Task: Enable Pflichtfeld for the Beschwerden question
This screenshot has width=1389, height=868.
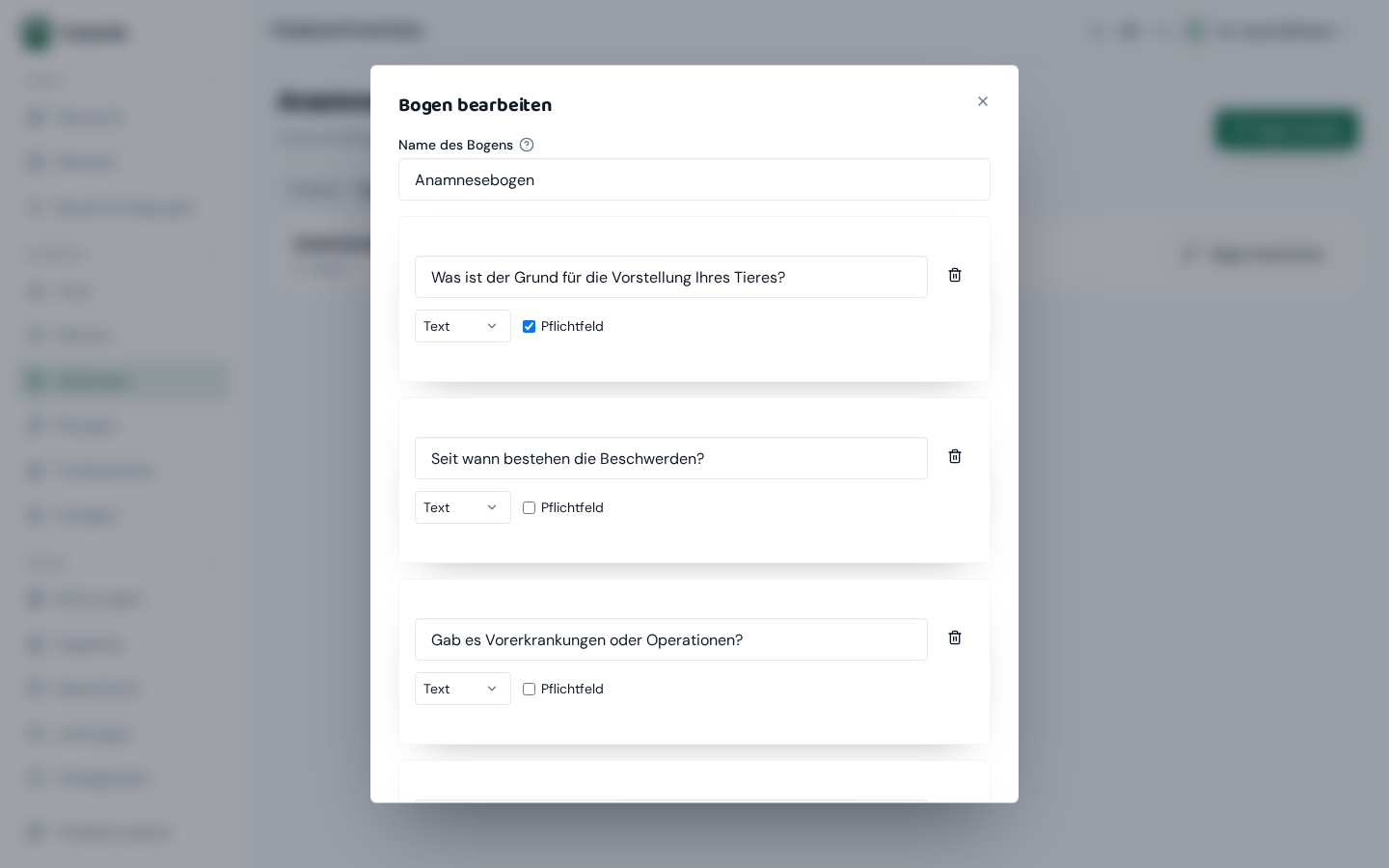Action: click(529, 508)
